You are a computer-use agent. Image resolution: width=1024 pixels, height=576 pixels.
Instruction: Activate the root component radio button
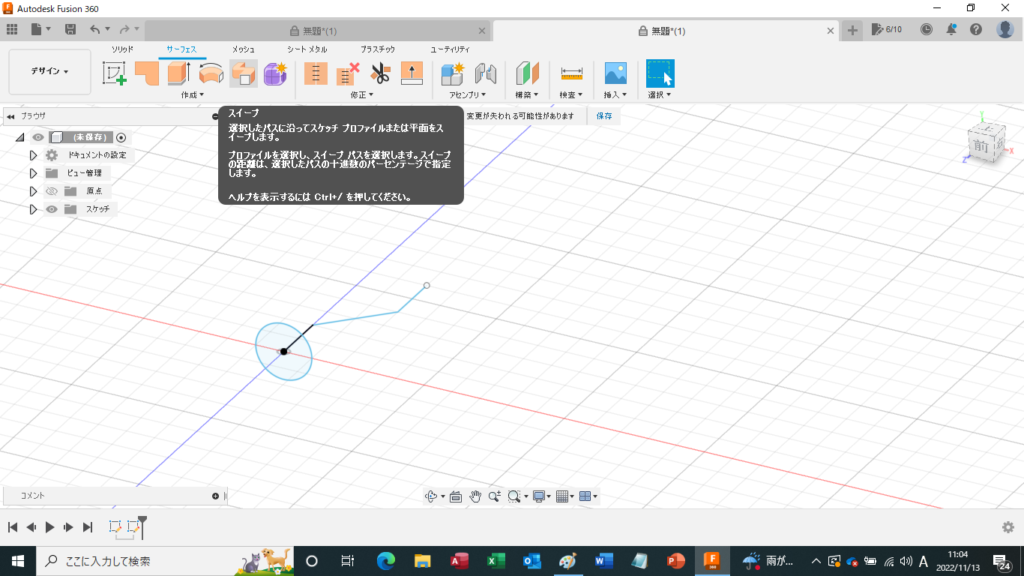[121, 137]
